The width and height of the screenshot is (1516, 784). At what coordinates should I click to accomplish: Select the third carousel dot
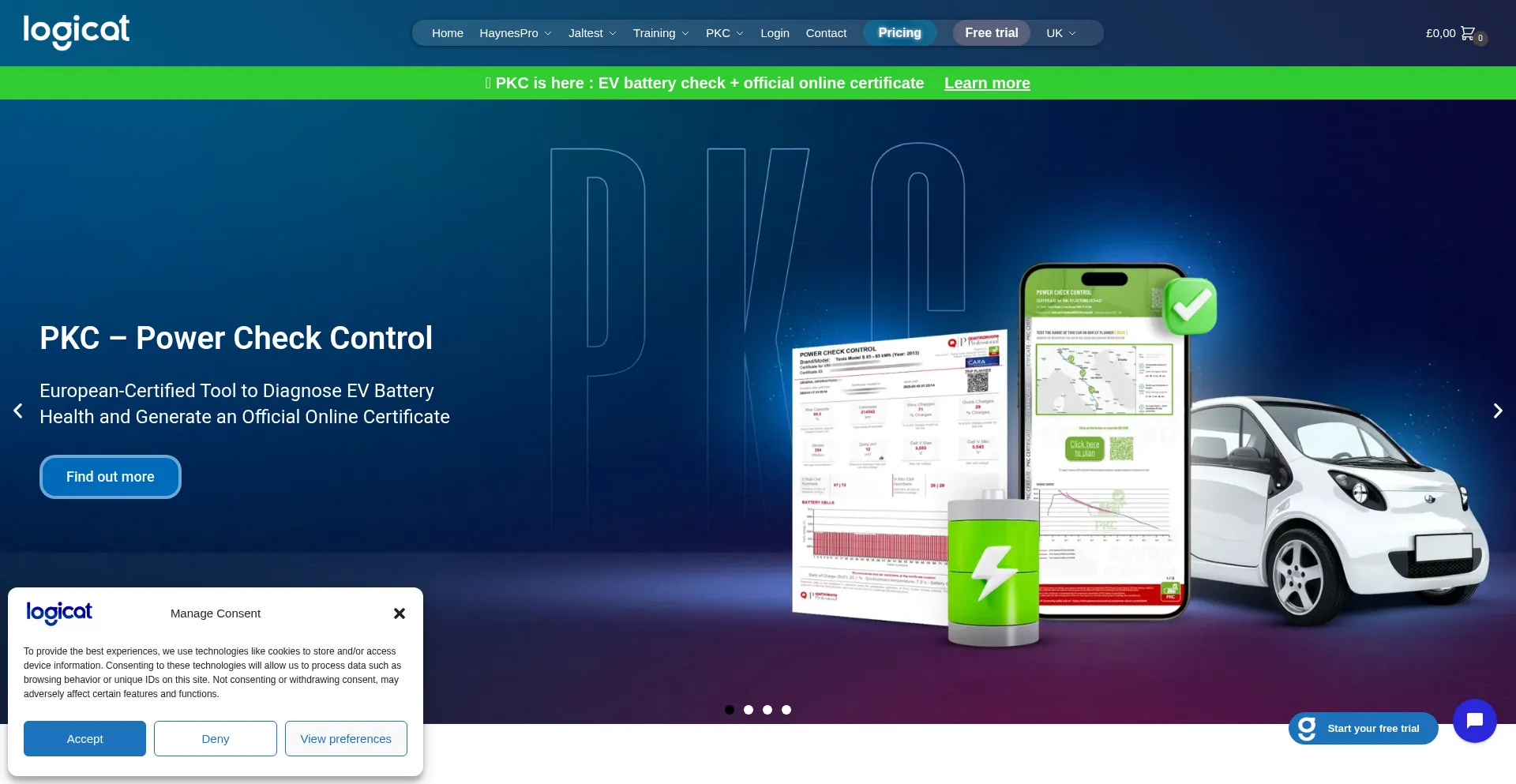point(767,710)
